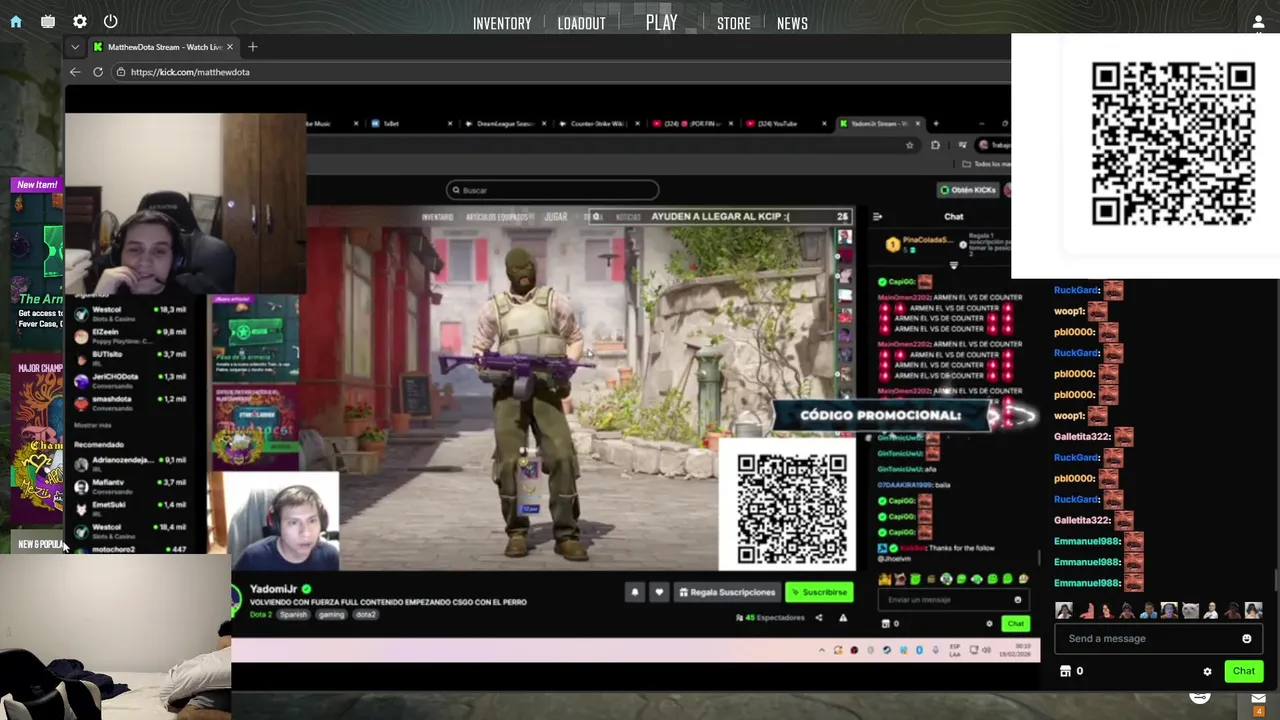Click the Obtén KICKs button
Screen dimensions: 1280x720
pos(967,190)
